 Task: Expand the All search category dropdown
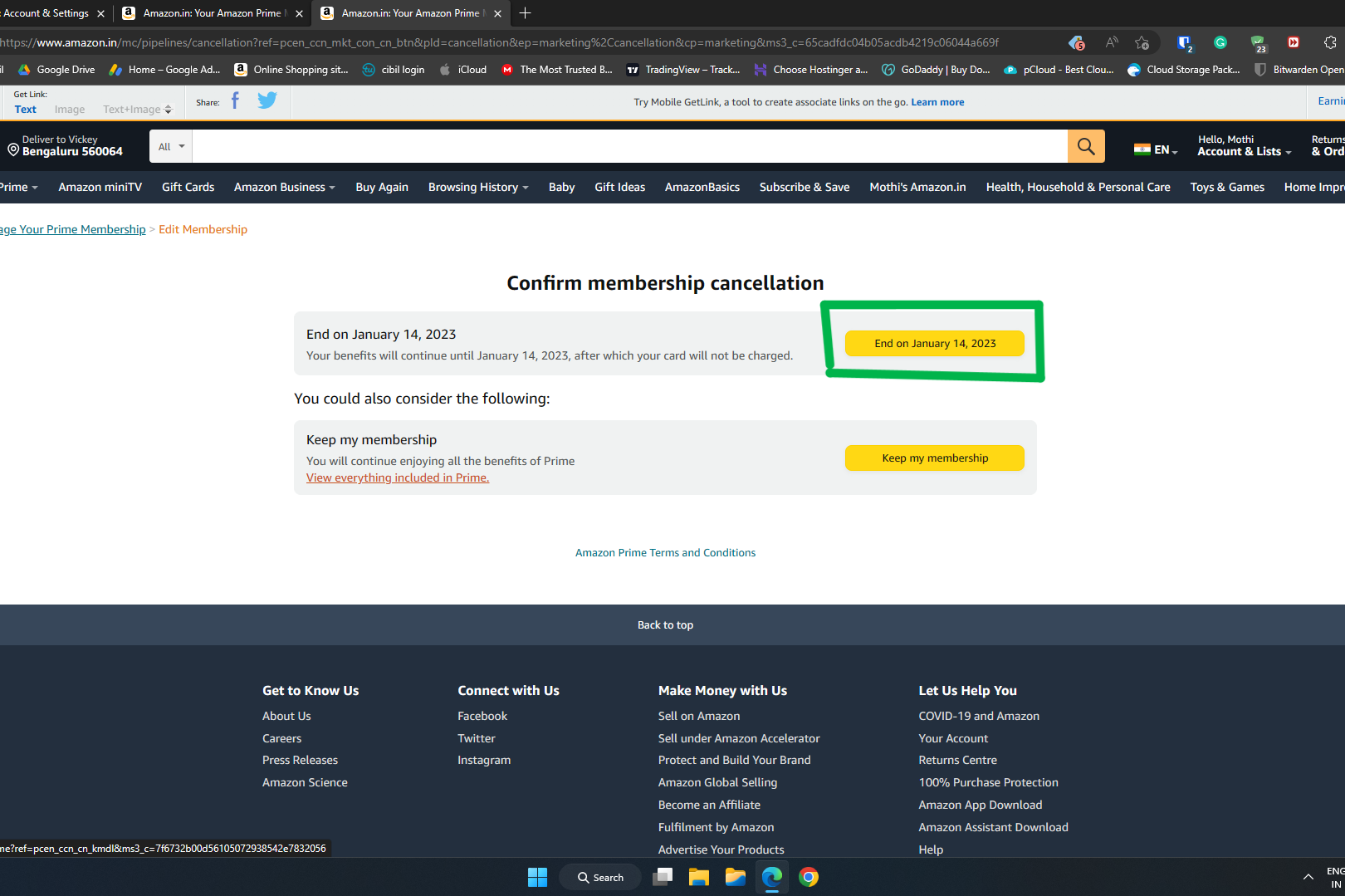click(x=171, y=146)
